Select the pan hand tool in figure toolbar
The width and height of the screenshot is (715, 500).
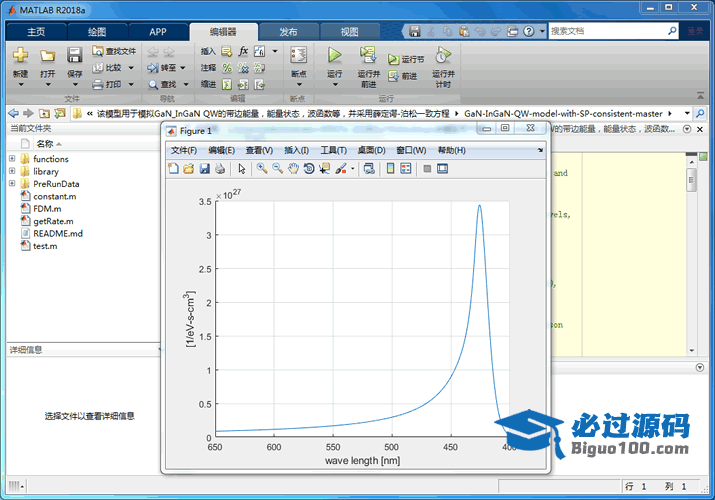[x=293, y=169]
